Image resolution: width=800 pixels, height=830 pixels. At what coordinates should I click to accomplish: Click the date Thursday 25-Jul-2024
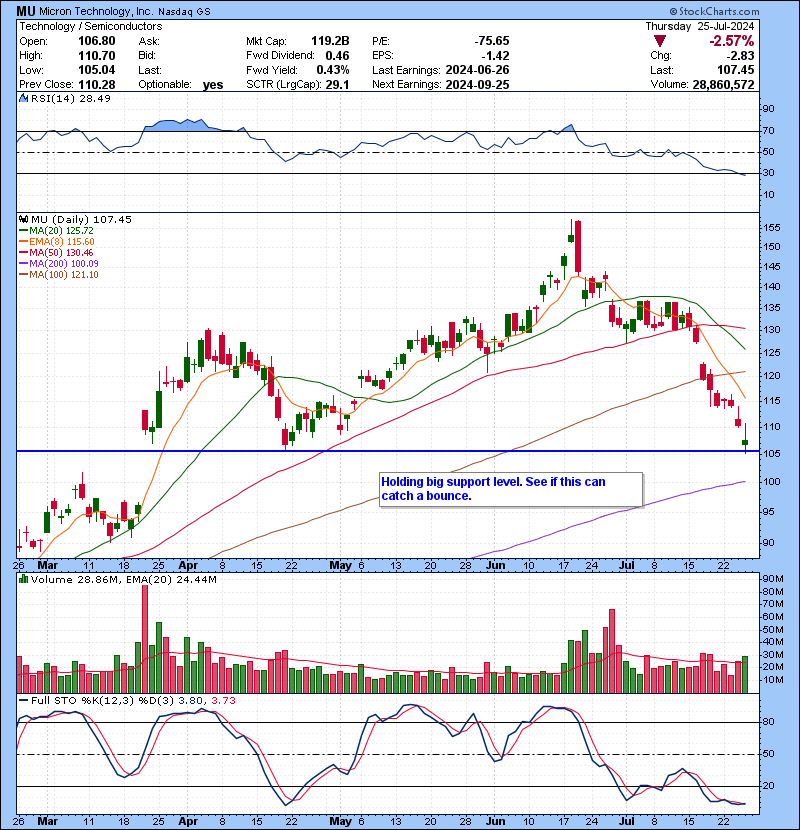point(699,26)
